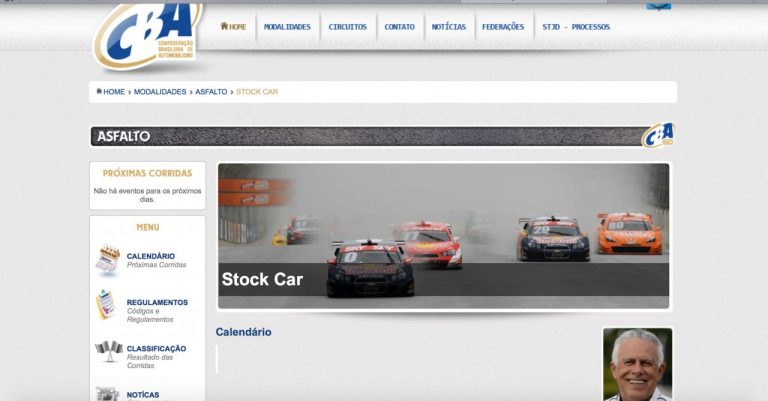Screen dimensions: 768x401
Task: Open Notícias in the top navigation
Action: pos(448,27)
